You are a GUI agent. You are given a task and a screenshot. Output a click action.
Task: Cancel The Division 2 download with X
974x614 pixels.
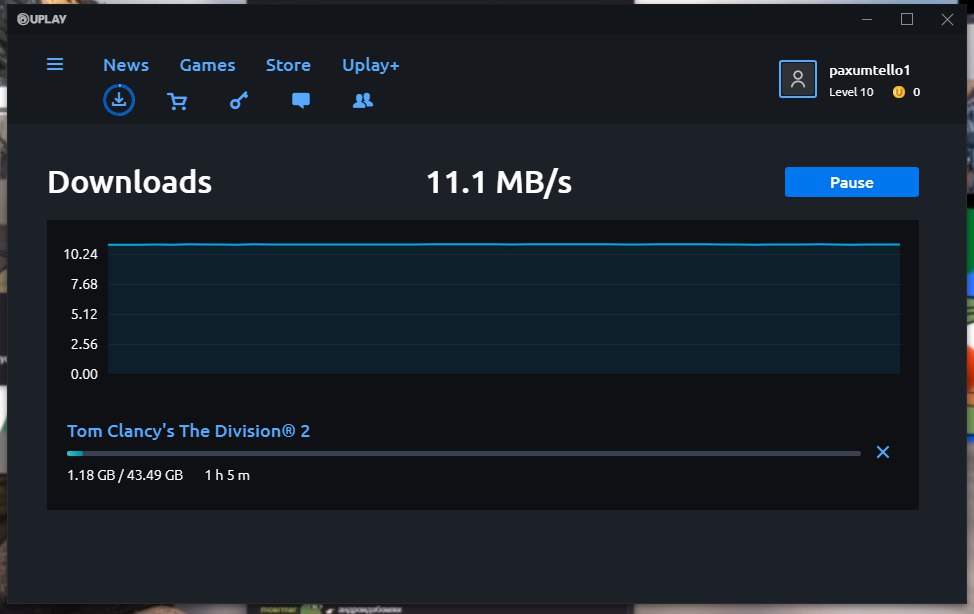pos(883,452)
